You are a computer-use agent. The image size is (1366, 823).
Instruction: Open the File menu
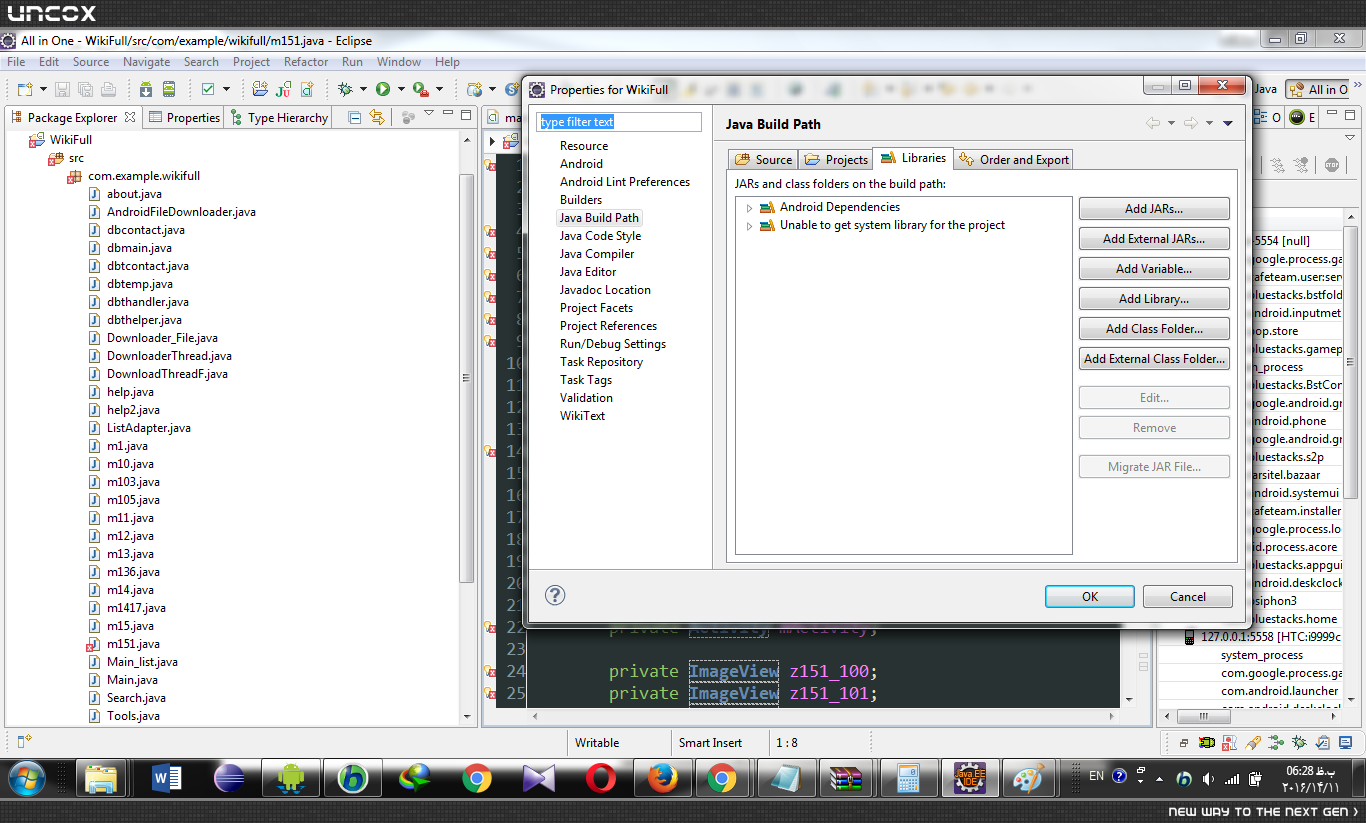pos(16,62)
